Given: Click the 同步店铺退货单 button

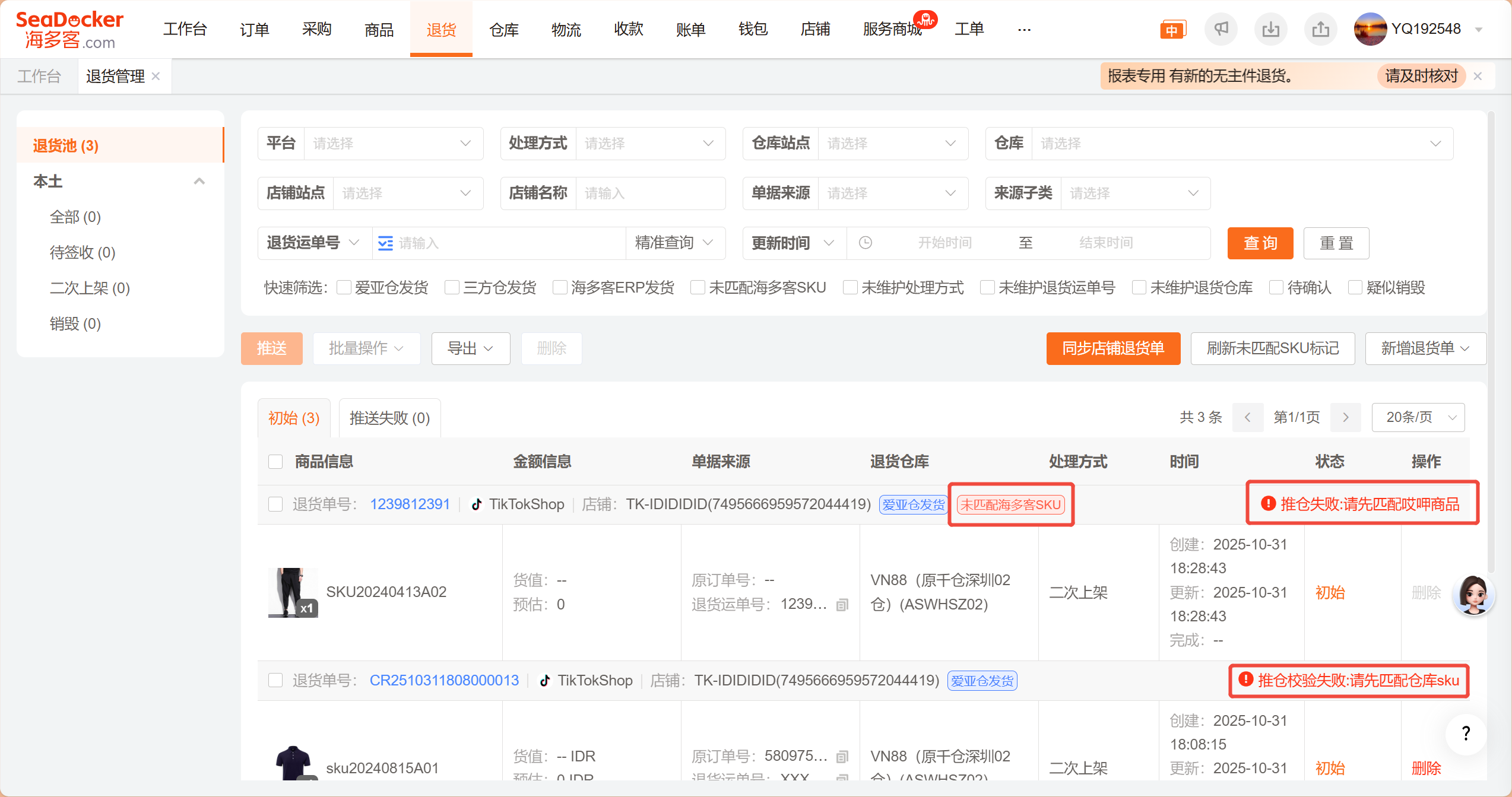Looking at the screenshot, I should [1112, 348].
